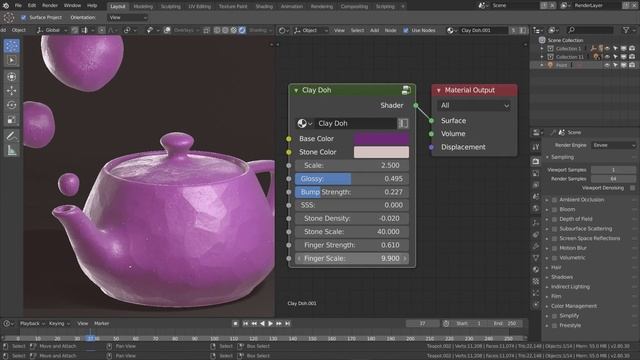This screenshot has width=640, height=360.
Task: Switch to the Sculpting workspace tab
Action: (171, 7)
